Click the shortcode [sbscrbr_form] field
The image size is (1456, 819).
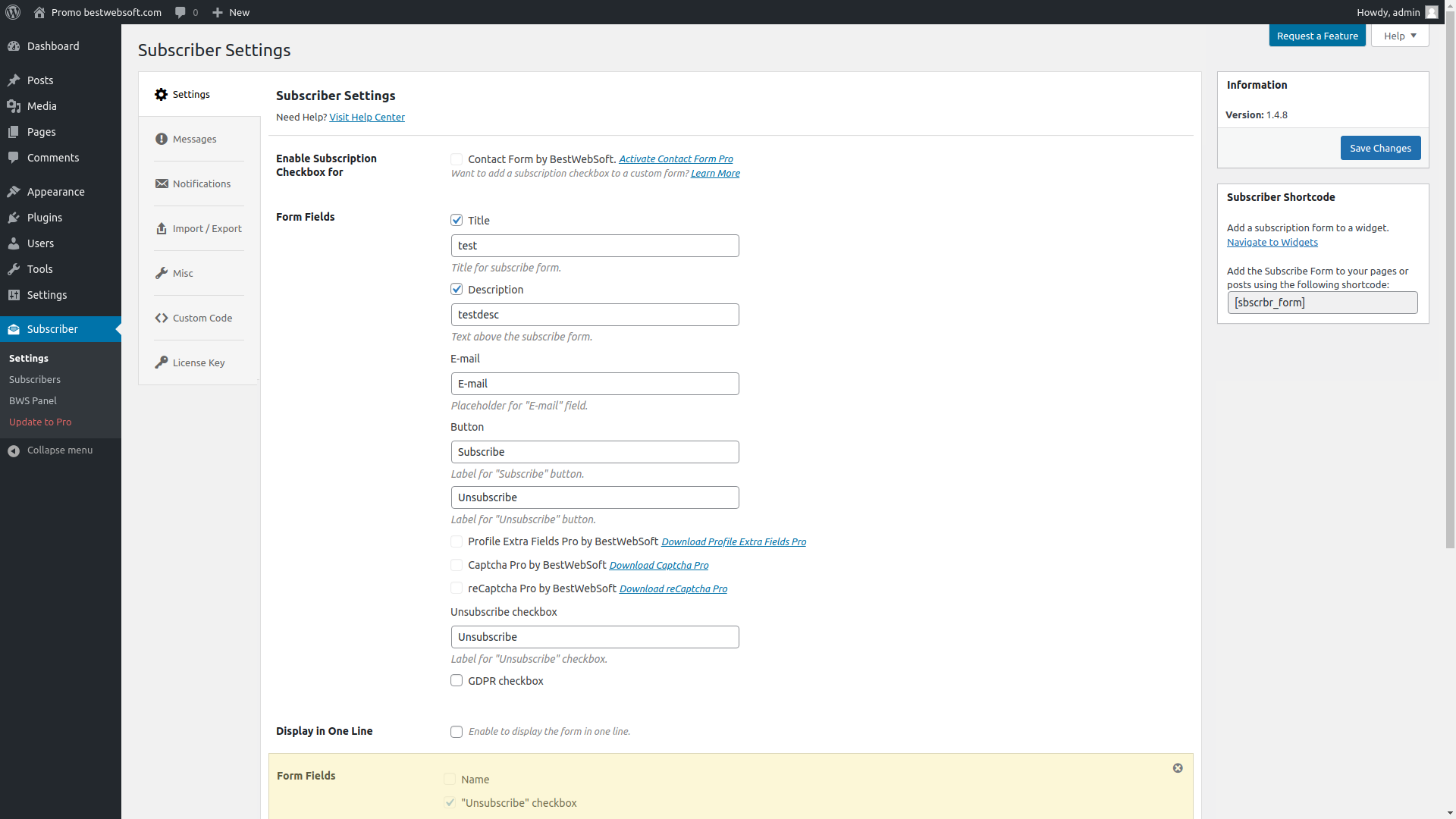(1323, 303)
